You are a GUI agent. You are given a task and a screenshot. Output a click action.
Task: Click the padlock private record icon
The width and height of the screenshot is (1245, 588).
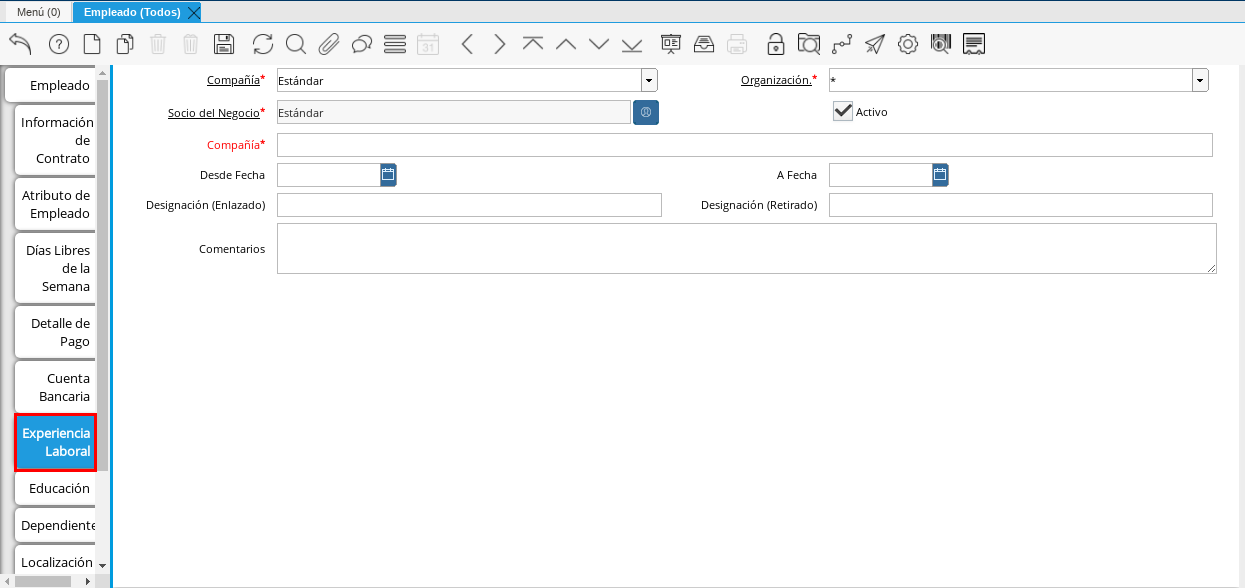click(776, 44)
